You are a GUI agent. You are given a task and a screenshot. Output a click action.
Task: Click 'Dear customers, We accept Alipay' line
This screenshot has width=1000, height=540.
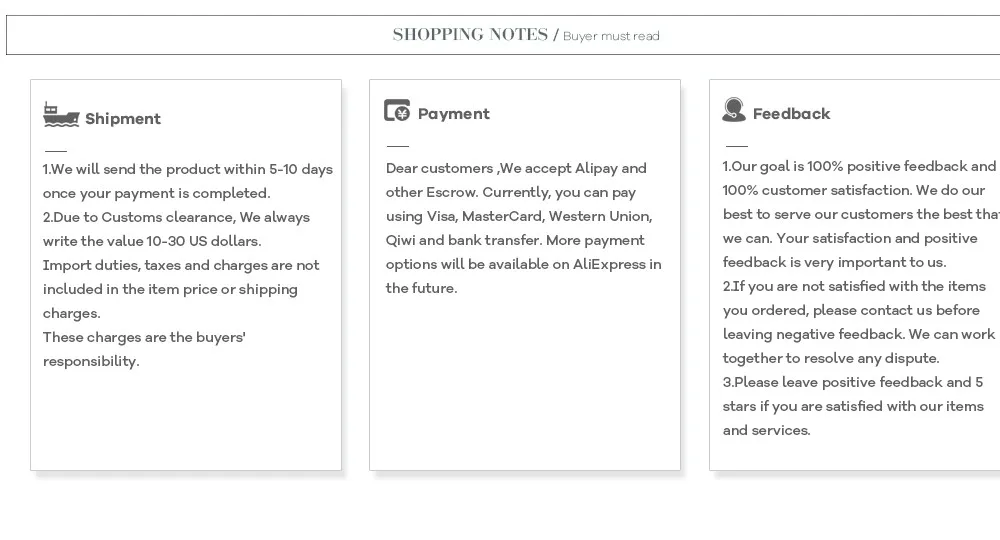(516, 168)
